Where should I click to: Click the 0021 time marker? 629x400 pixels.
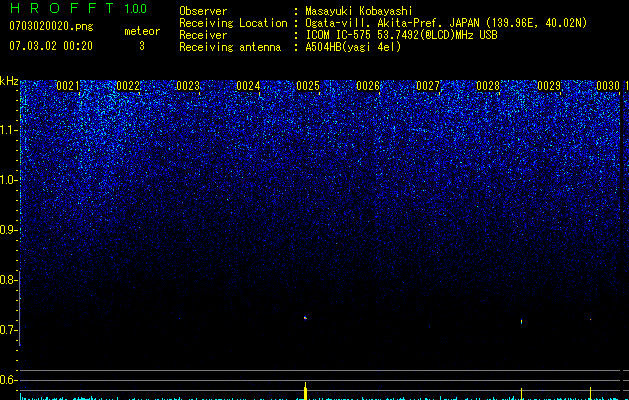point(68,86)
